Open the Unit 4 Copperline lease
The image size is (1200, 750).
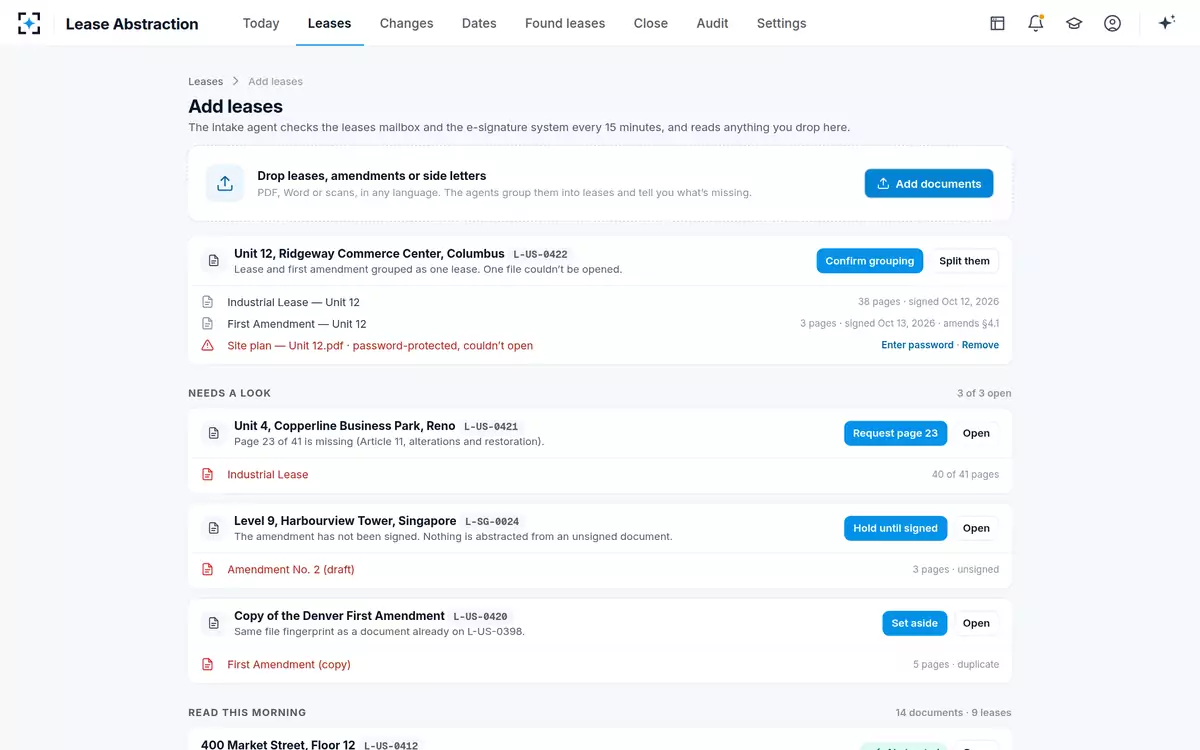click(976, 433)
